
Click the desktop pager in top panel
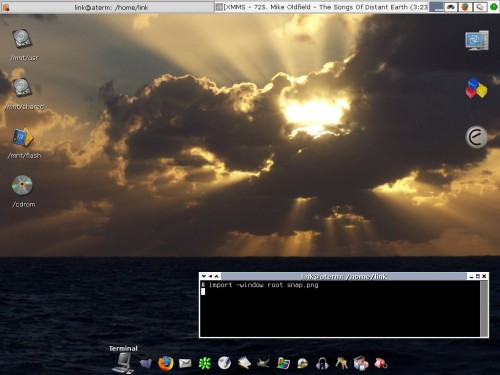436,7
